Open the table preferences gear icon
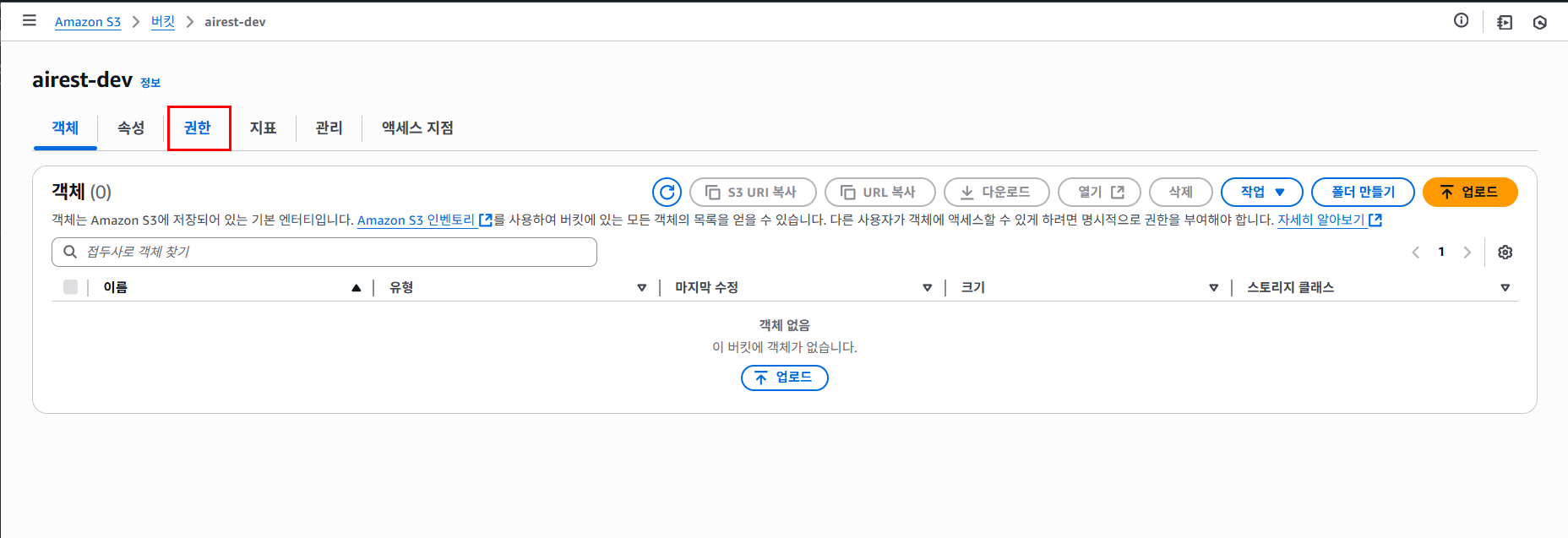 1505,252
